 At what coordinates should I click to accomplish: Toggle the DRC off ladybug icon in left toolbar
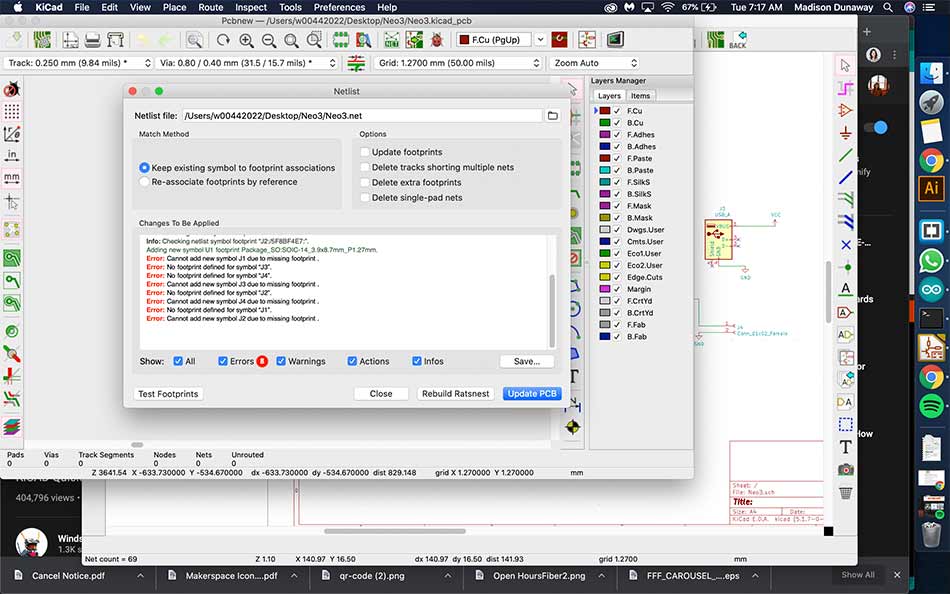point(12,89)
